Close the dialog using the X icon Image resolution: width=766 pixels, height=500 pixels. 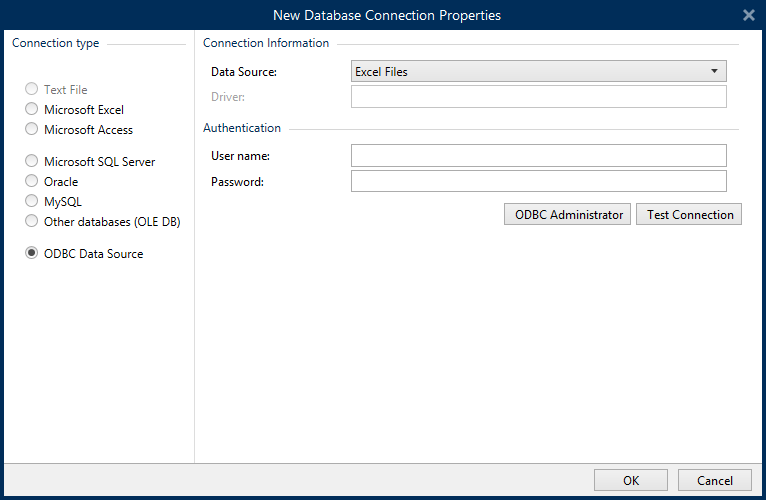click(748, 15)
